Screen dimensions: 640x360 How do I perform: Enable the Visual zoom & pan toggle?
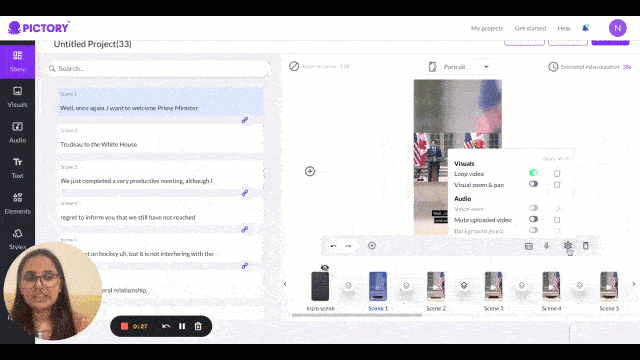tap(533, 184)
